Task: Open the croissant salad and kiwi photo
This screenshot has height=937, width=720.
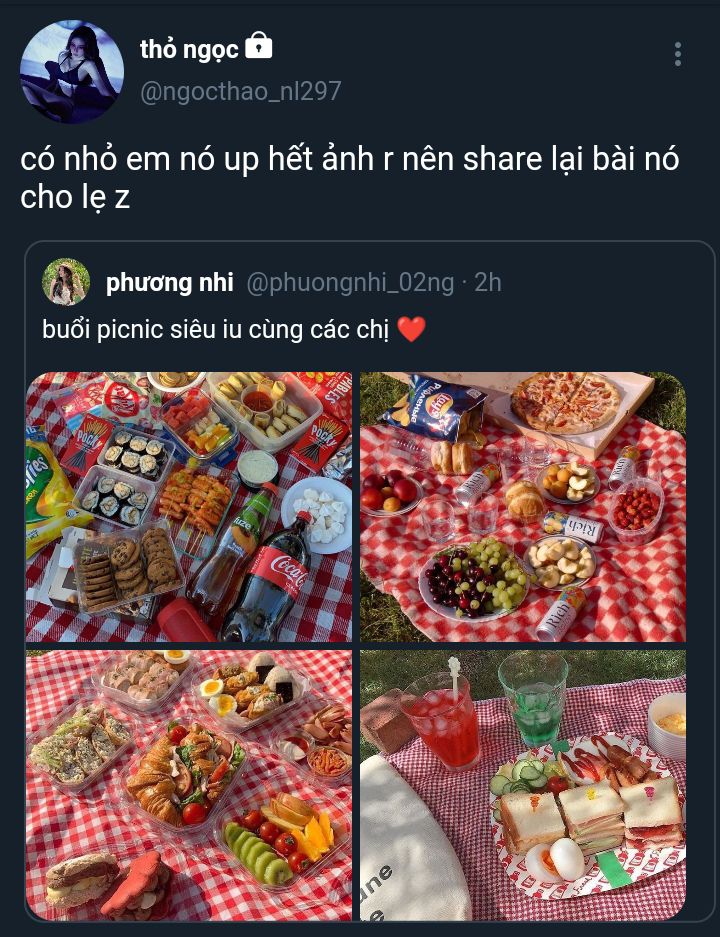Action: 189,785
